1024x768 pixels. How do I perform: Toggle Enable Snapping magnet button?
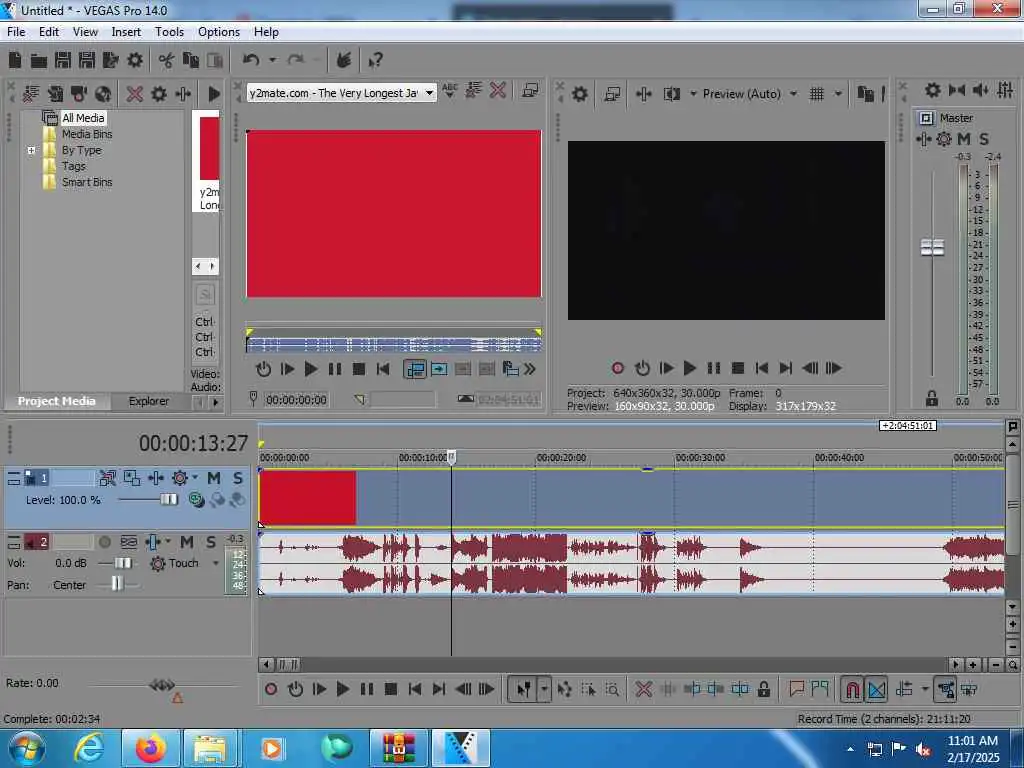[x=852, y=689]
